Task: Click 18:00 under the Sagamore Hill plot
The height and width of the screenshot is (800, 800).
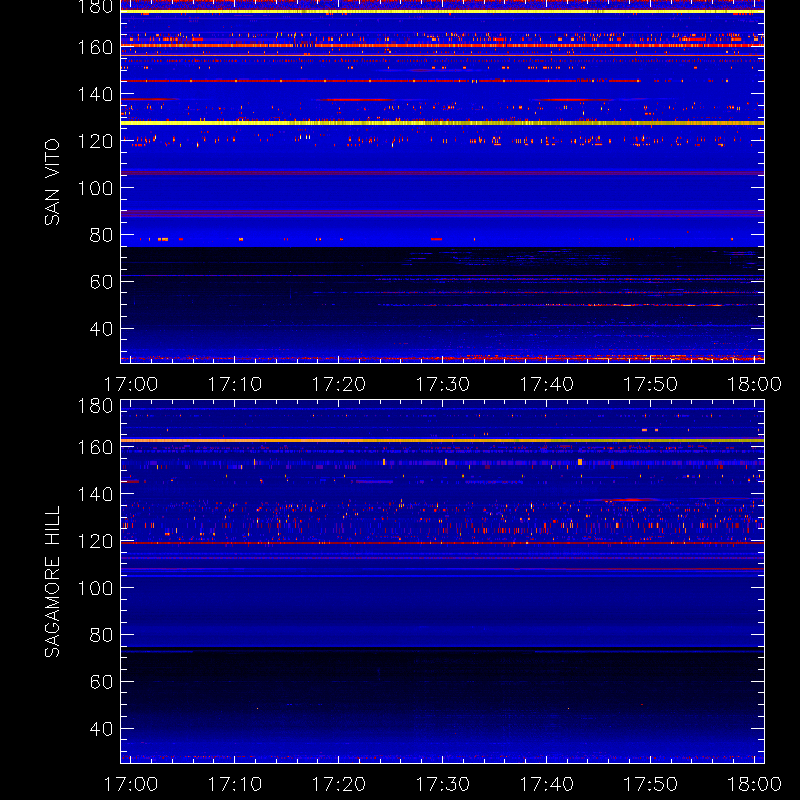Action: (754, 784)
